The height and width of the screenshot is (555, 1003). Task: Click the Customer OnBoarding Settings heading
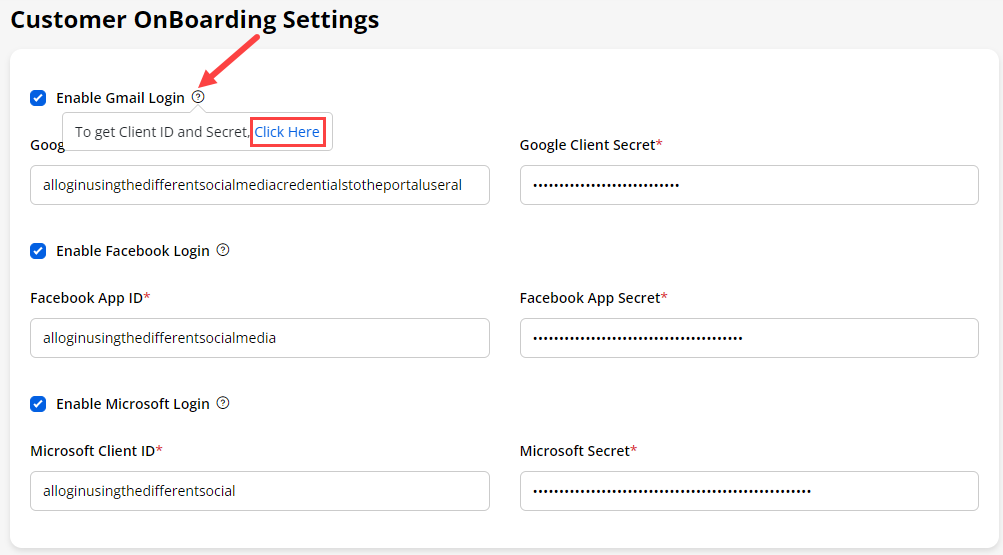point(195,19)
